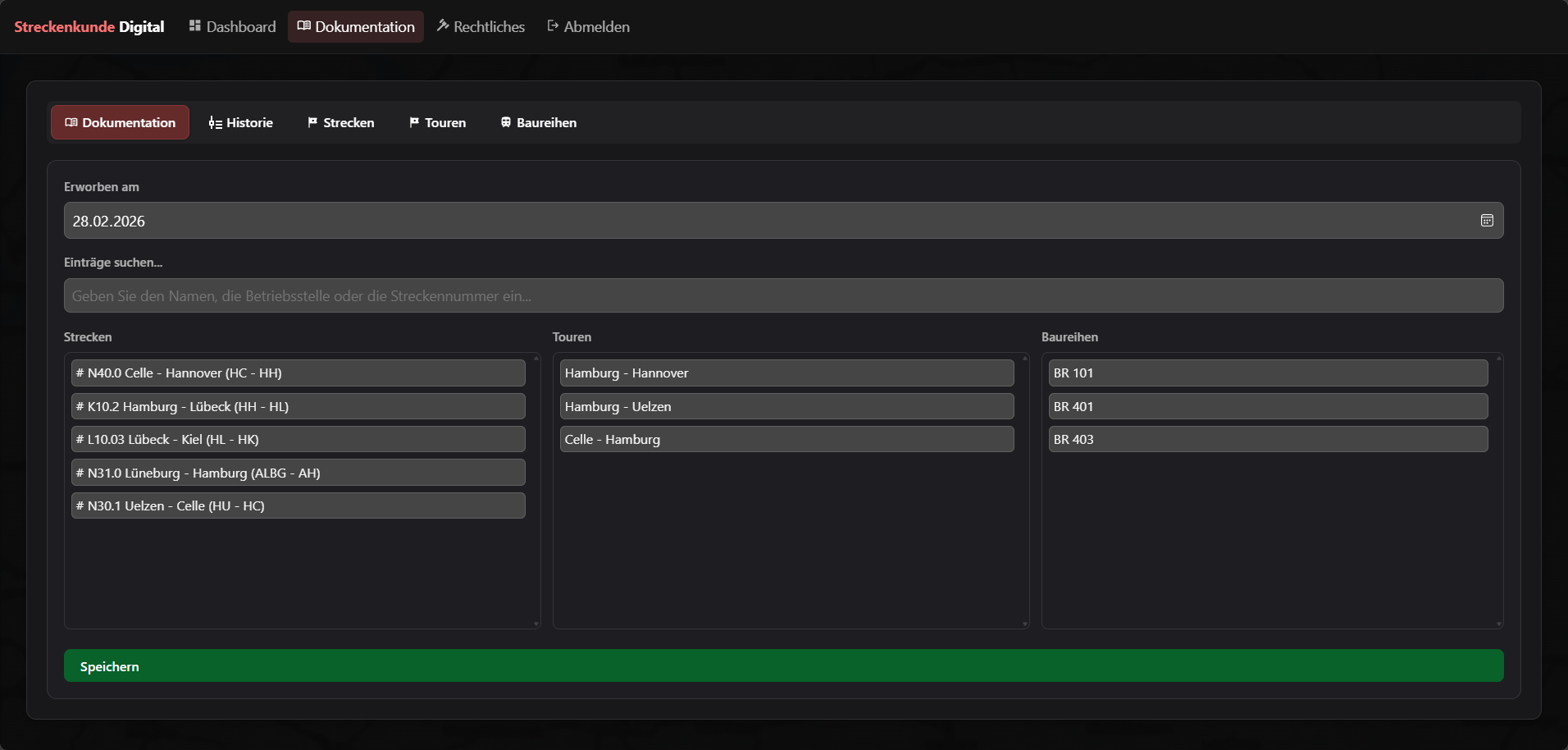Viewport: 1568px width, 750px height.
Task: Switch to the Strecken tab
Action: coord(340,122)
